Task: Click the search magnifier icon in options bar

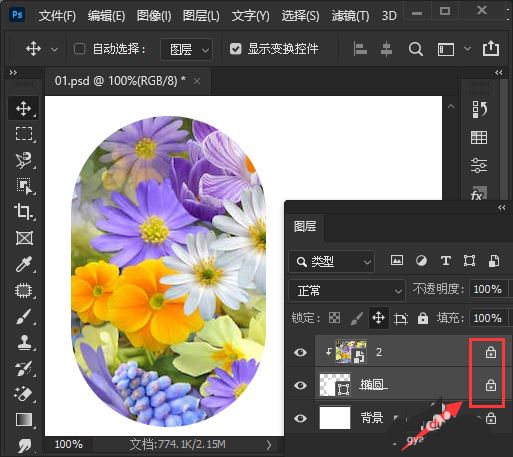Action: coord(416,49)
